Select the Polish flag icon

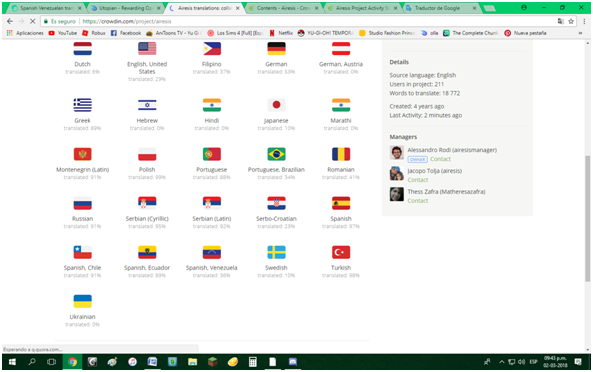click(x=147, y=154)
